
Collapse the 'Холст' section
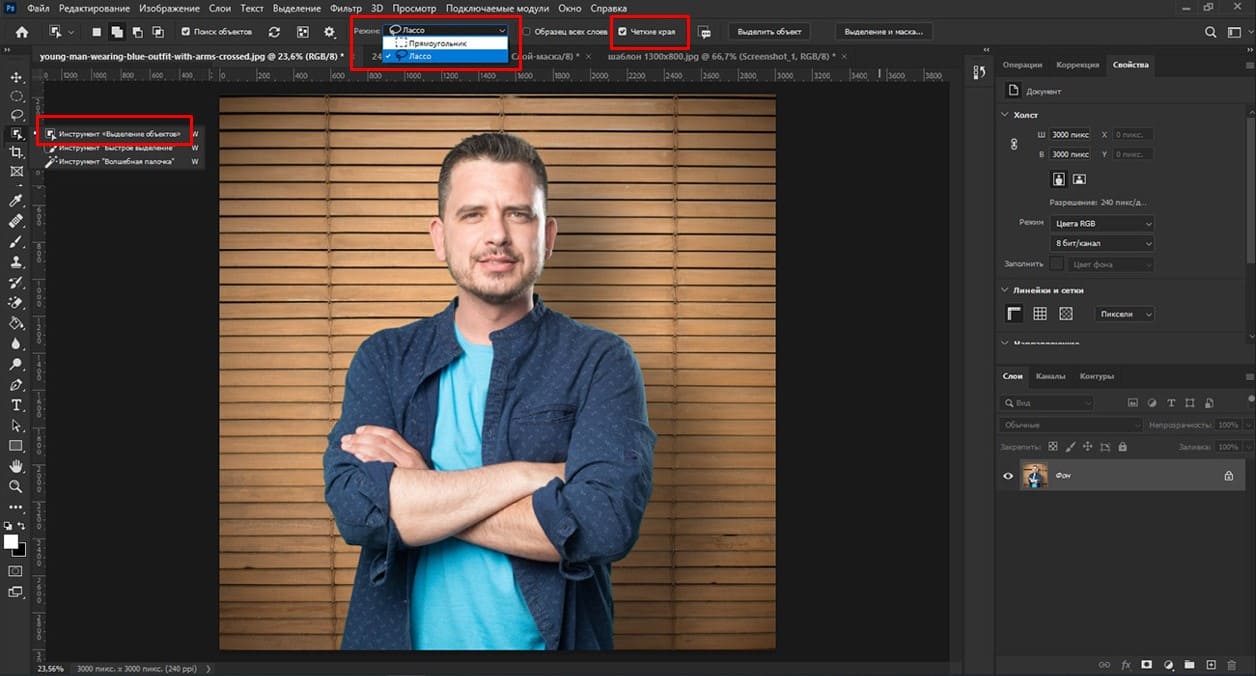click(1006, 115)
